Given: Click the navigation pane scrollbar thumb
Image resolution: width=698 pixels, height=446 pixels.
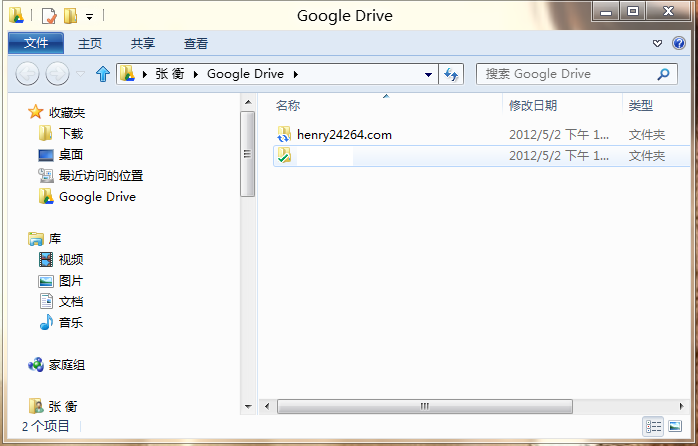Looking at the screenshot, I should pyautogui.click(x=248, y=154).
